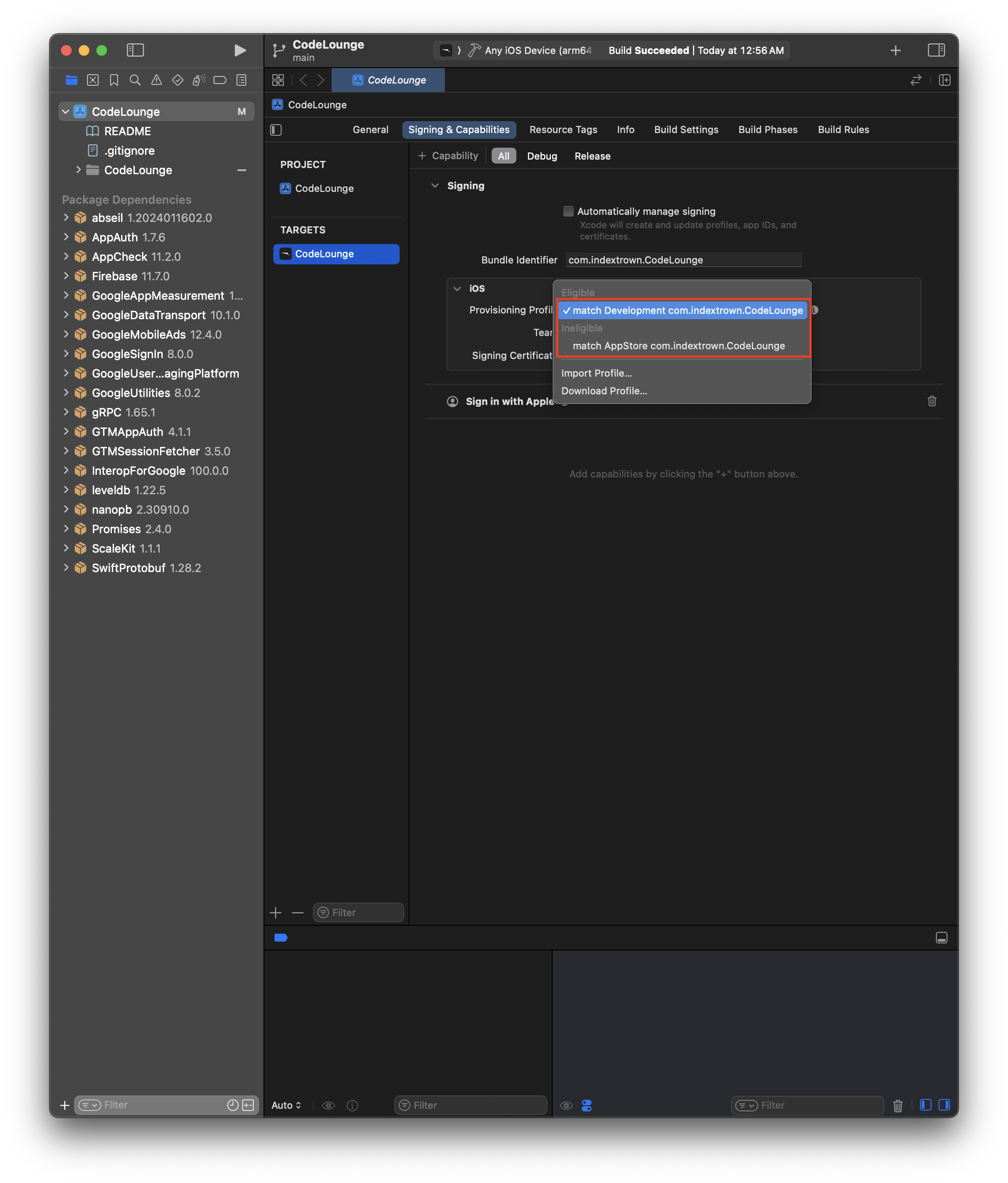Viewport: 1008px width, 1183px height.
Task: Hide the navigator sidebar toggle
Action: point(135,50)
